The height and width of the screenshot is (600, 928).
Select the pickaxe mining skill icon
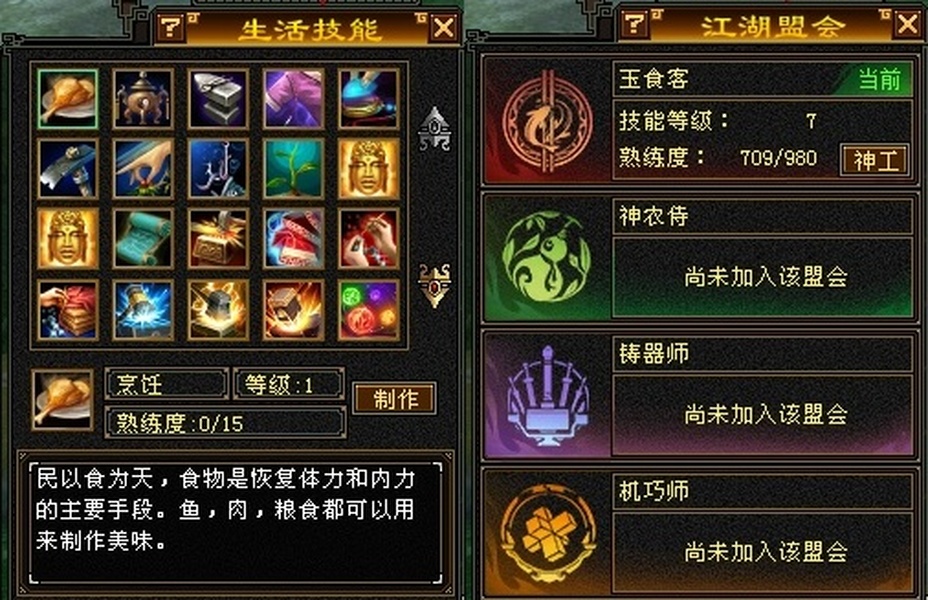coord(67,169)
